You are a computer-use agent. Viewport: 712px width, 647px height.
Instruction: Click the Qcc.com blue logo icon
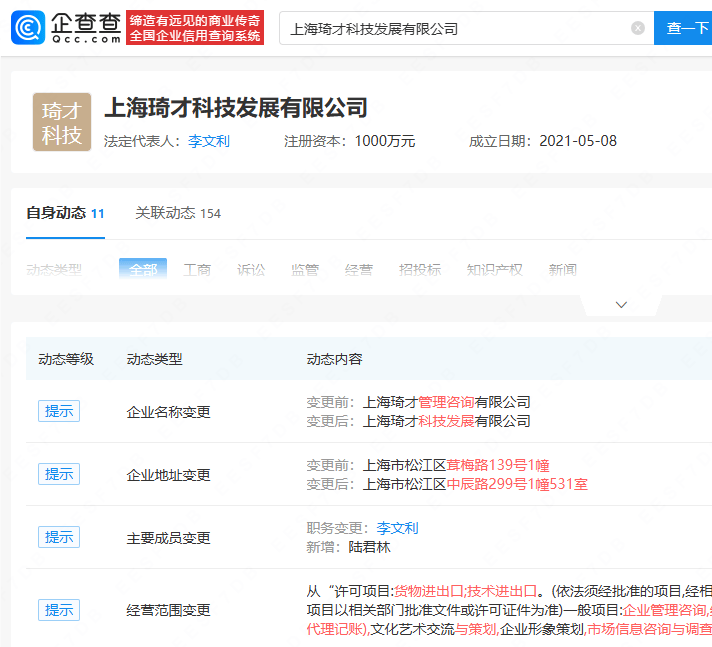(28, 28)
